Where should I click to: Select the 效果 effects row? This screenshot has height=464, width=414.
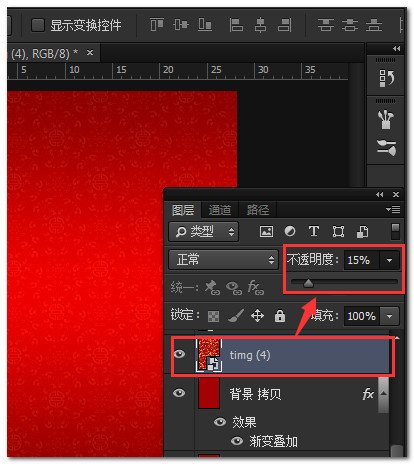click(x=244, y=422)
